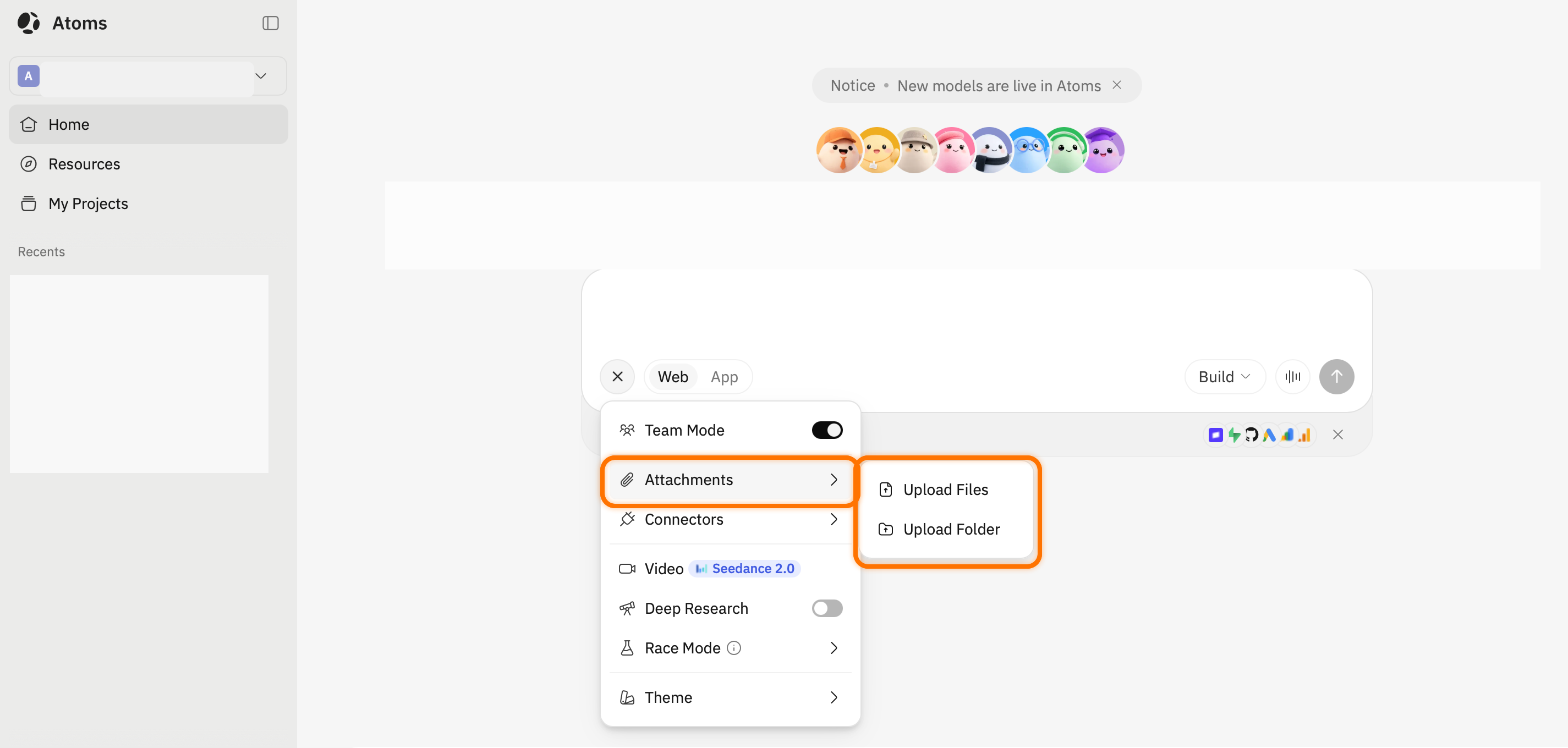Select the yellow chick agent avatar
The image size is (1568, 748).
876,150
